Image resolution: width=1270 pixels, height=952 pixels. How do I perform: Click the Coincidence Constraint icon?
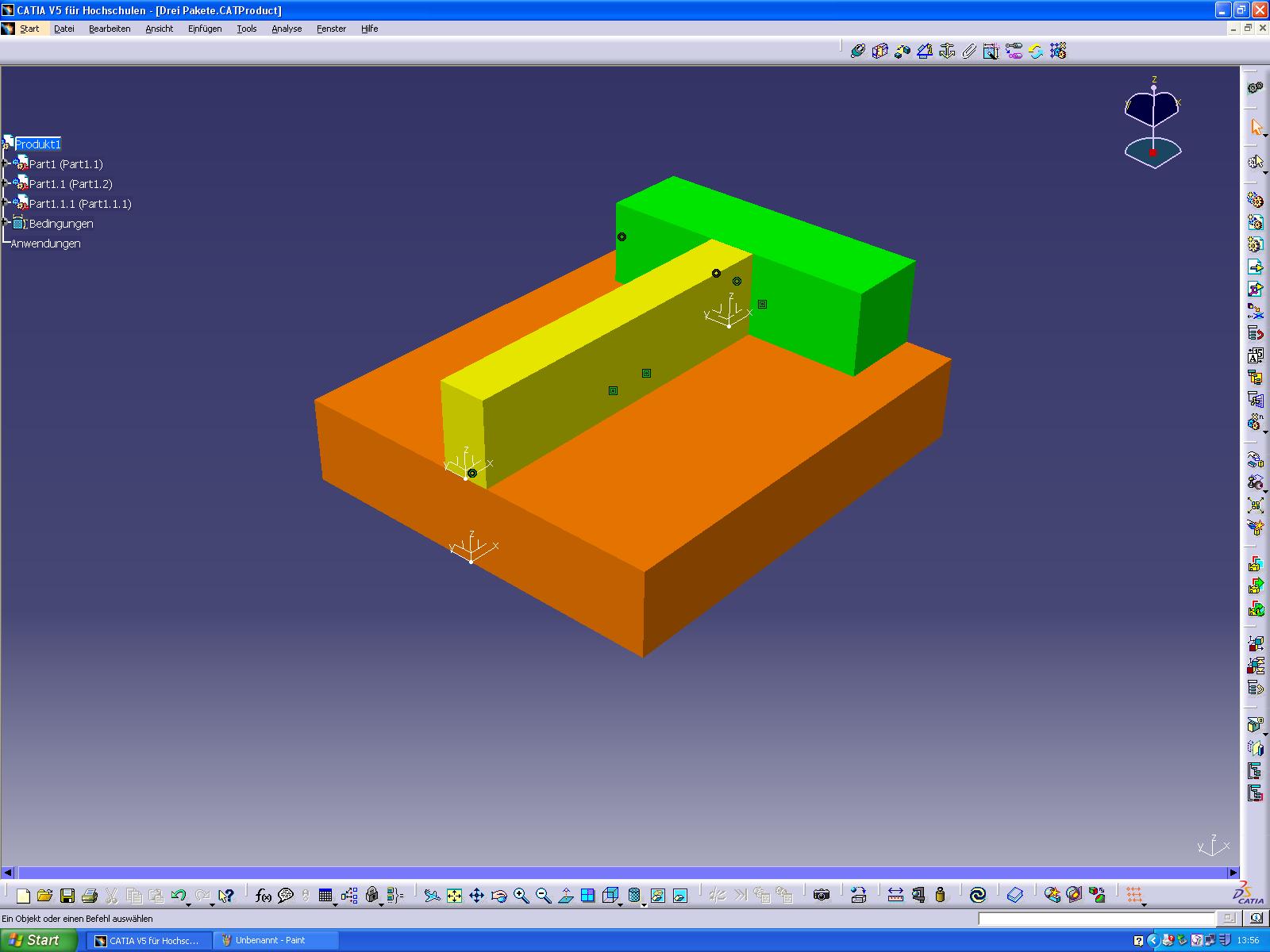pos(857,51)
